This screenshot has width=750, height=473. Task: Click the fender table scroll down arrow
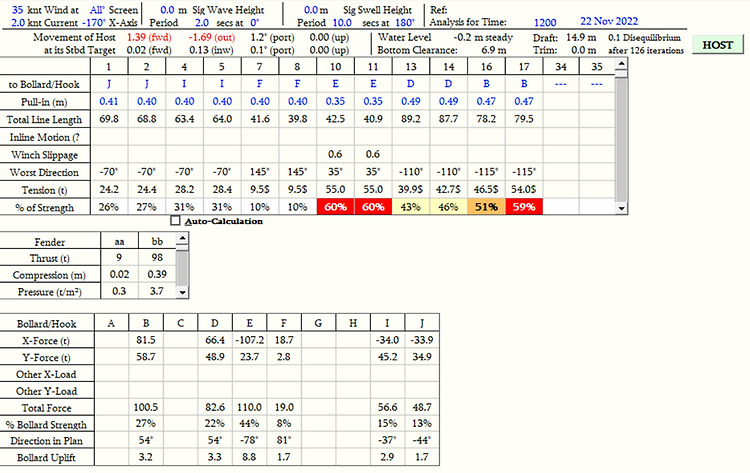[182, 292]
